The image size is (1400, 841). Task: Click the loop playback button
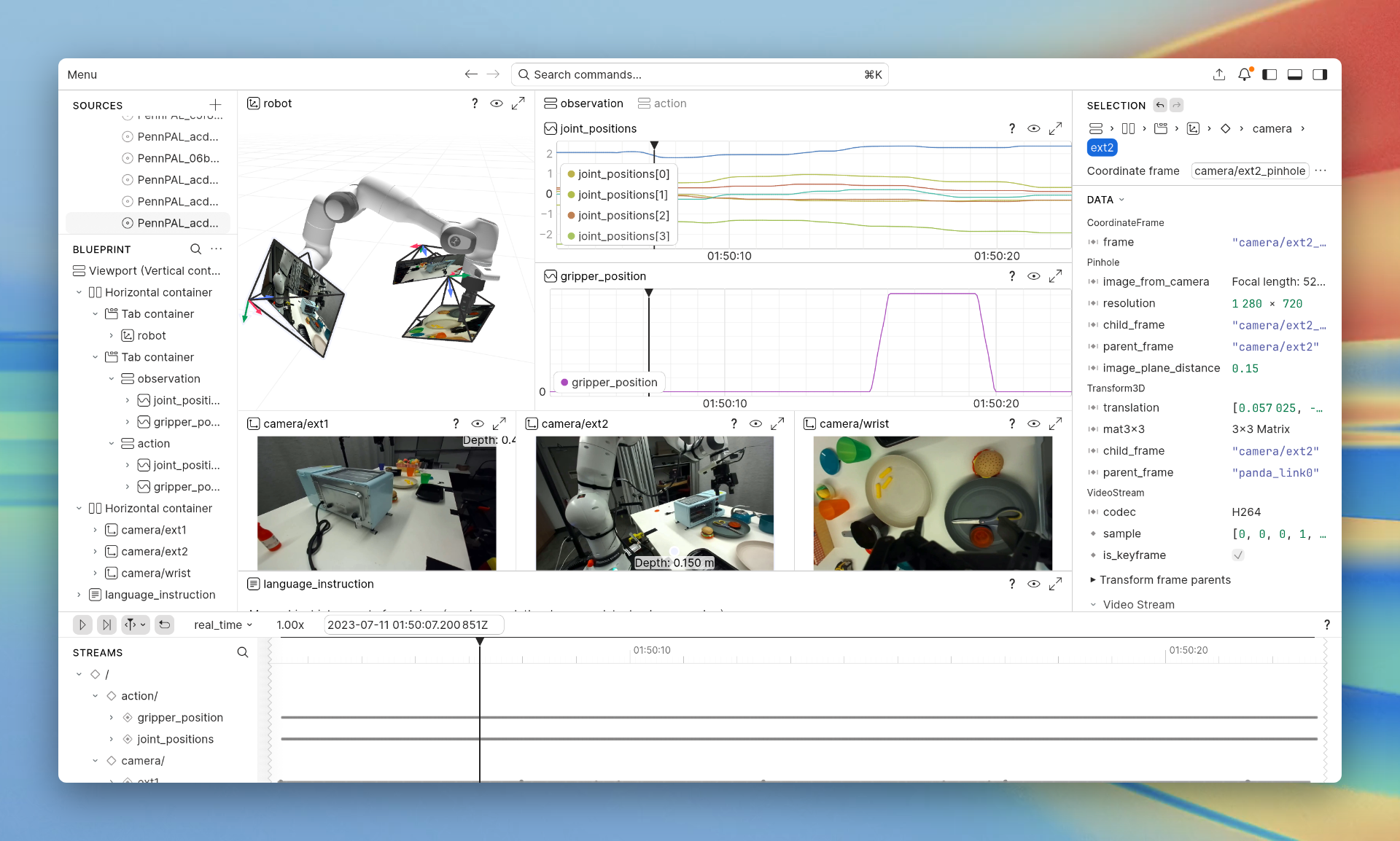[165, 625]
